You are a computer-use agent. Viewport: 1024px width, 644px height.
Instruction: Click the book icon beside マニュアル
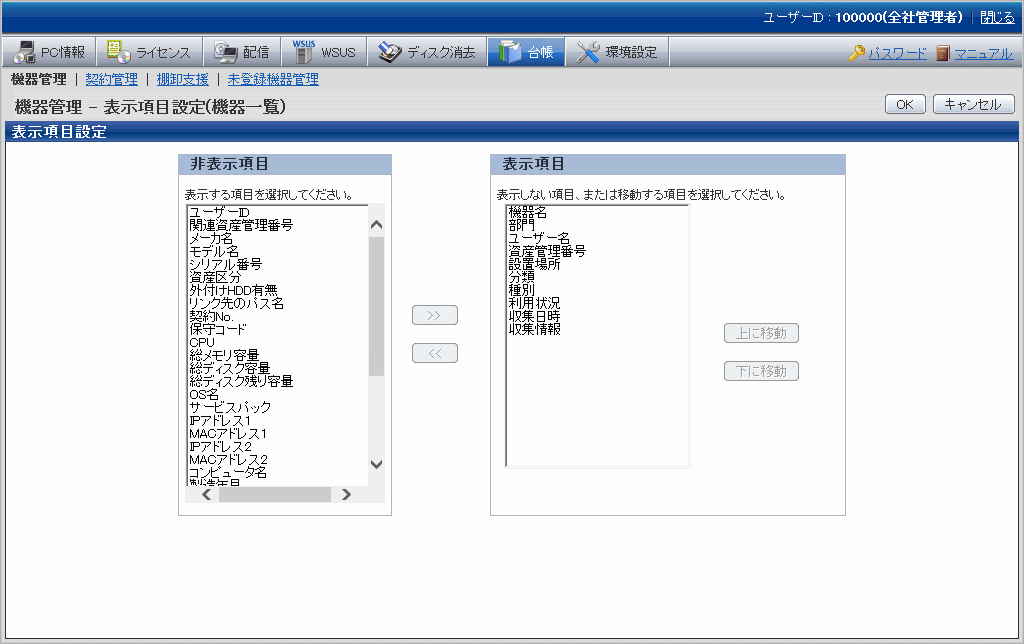click(x=942, y=53)
